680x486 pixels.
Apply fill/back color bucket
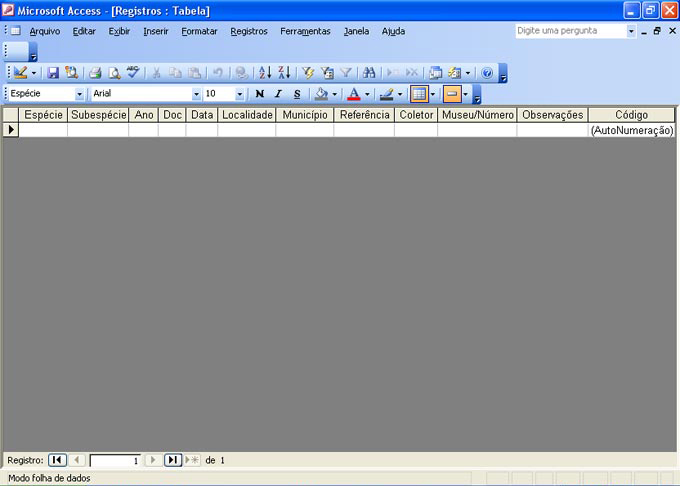(x=321, y=94)
